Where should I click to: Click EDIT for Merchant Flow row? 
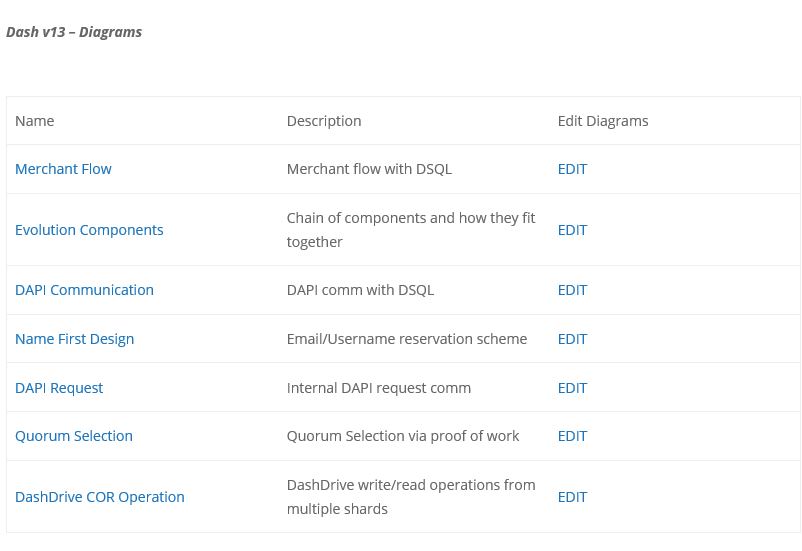click(x=572, y=169)
